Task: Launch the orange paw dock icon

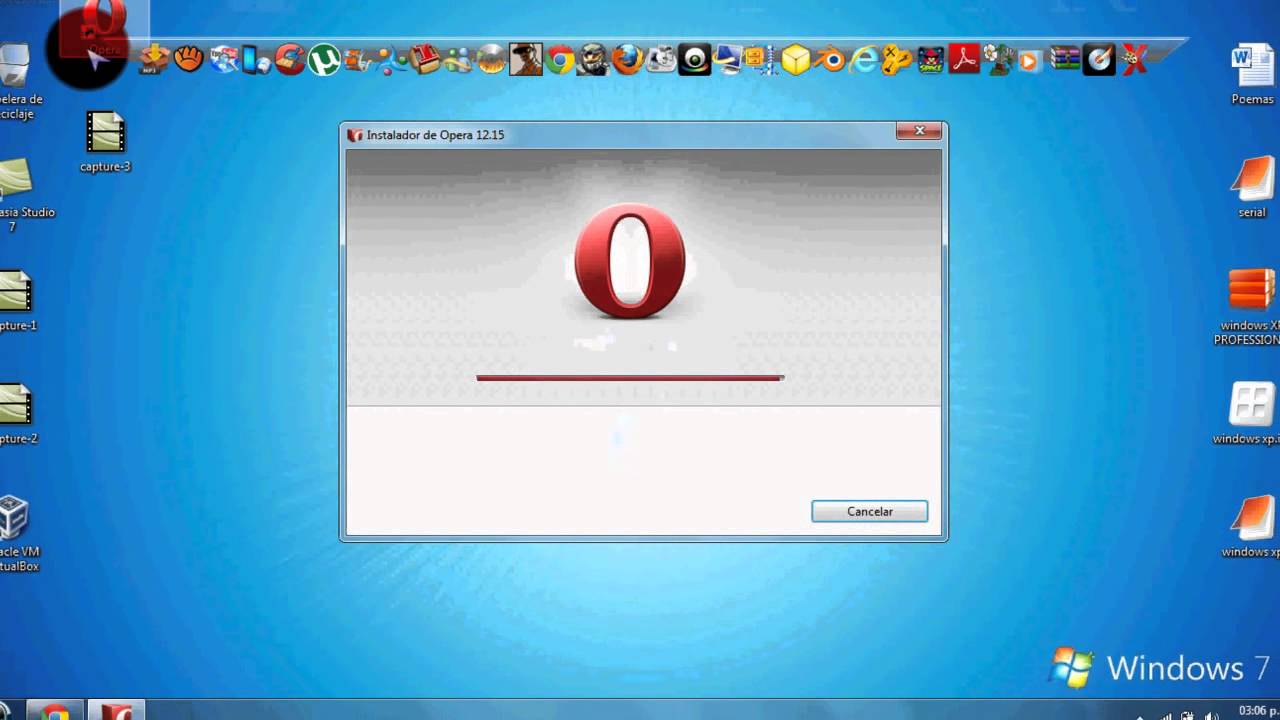Action: [x=188, y=60]
